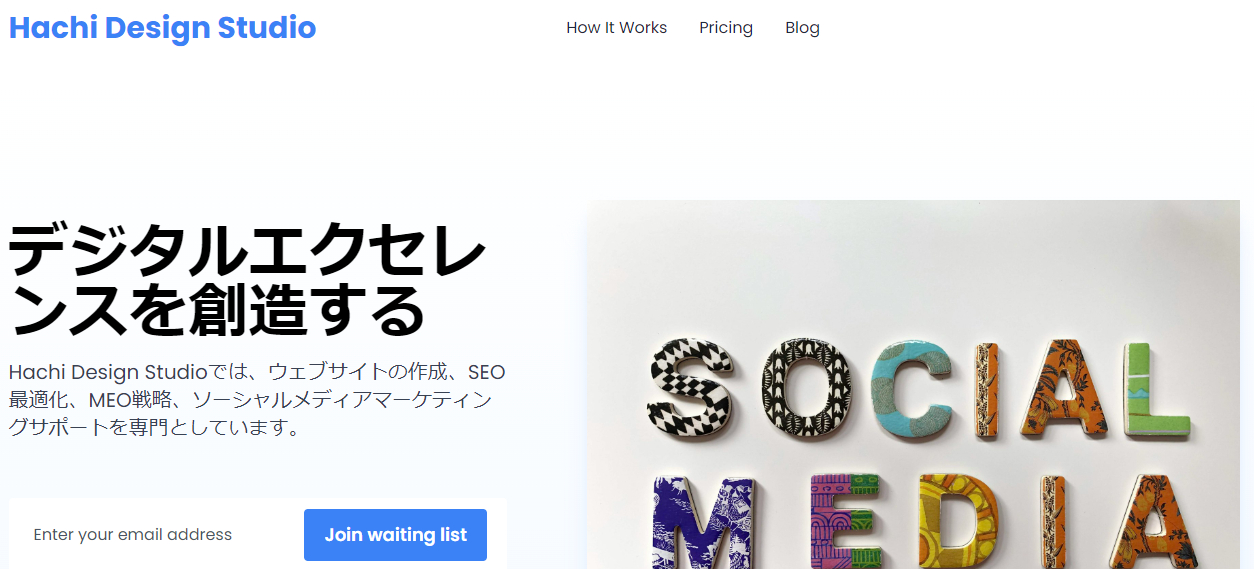Click the Hachi Design Studio description paragraph
The width and height of the screenshot is (1254, 569).
pos(257,400)
